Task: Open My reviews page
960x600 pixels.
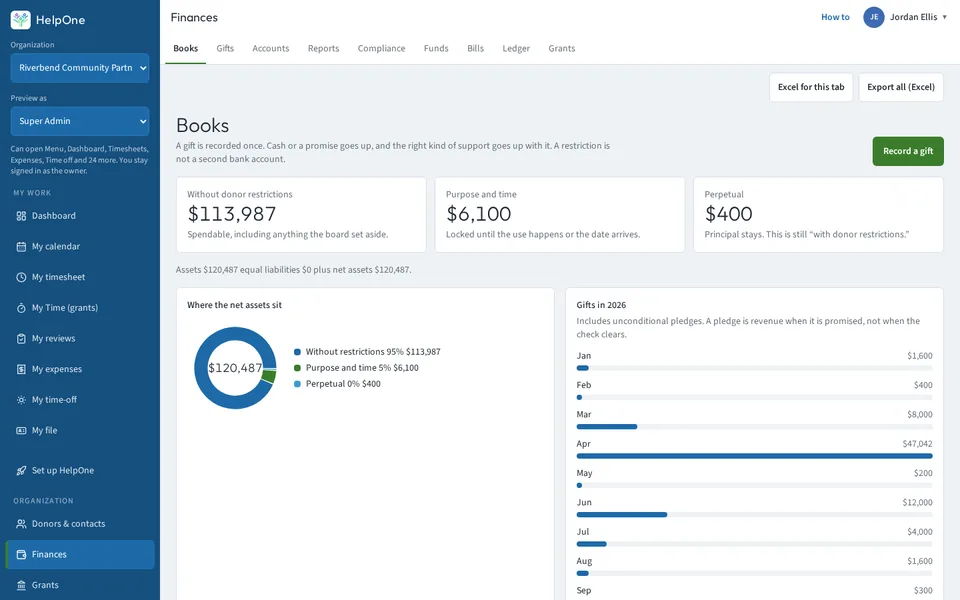Action: [80, 339]
